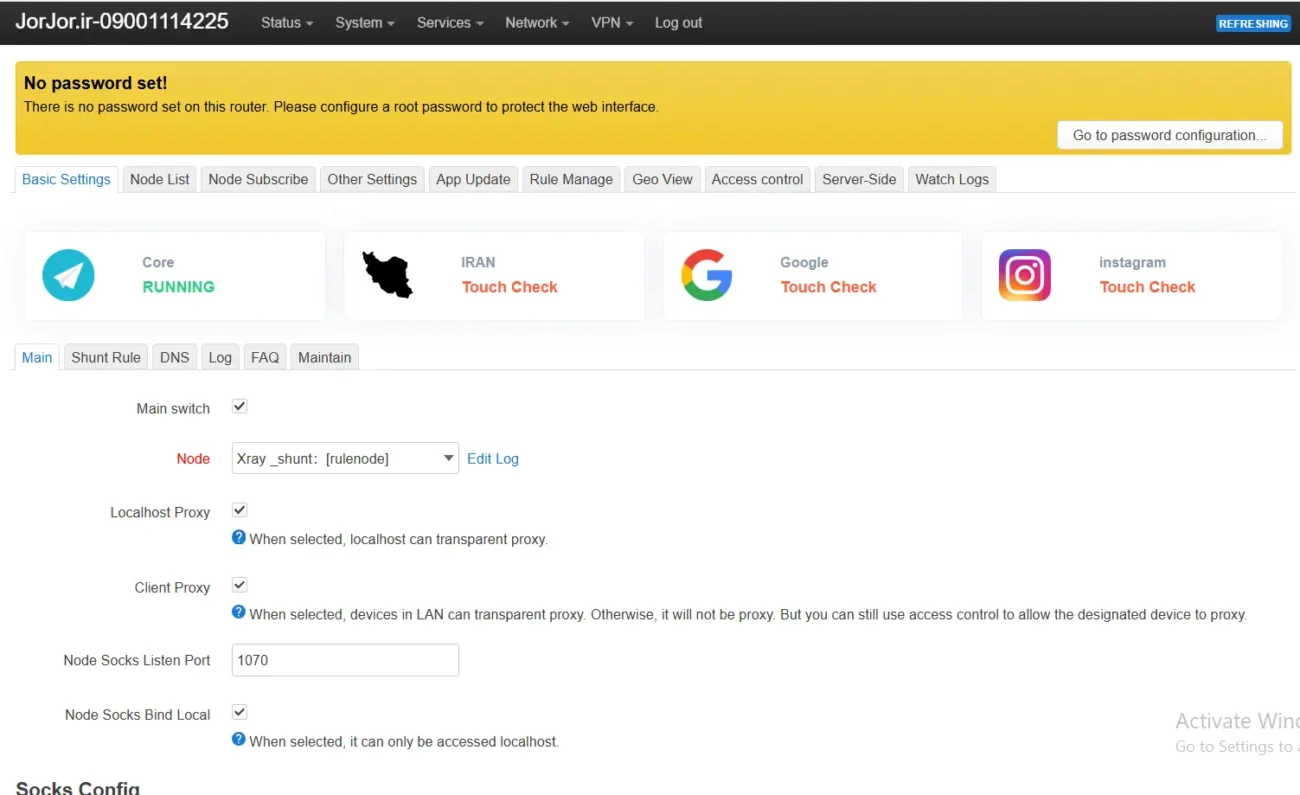Click the Log link beside Node

pos(507,459)
